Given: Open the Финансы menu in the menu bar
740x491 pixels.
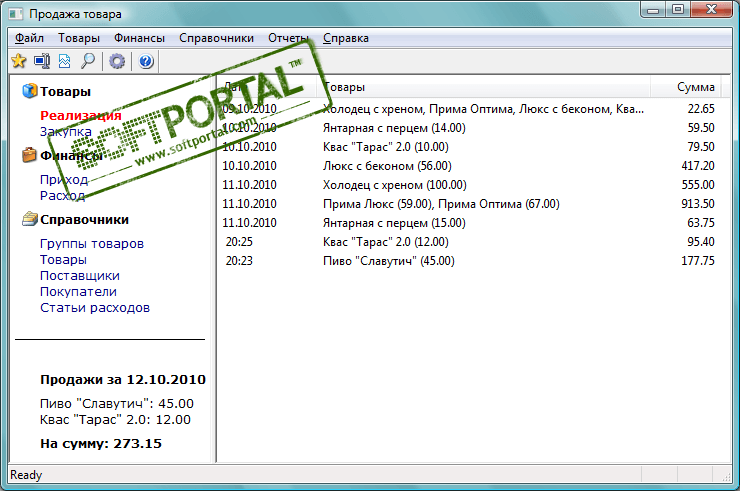Looking at the screenshot, I should (139, 38).
